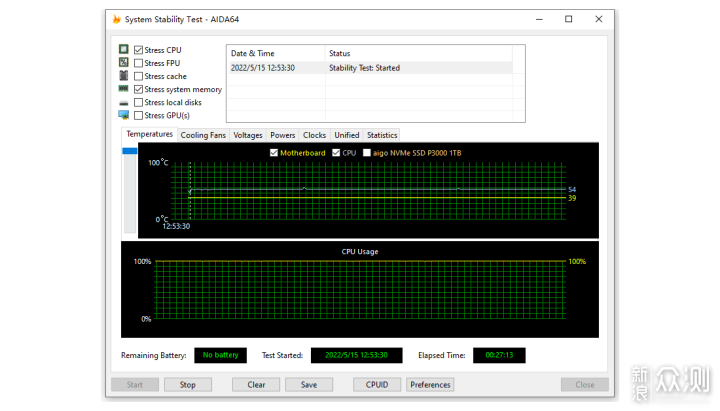This screenshot has height=411, width=720.
Task: Click the Test Started time value
Action: 356,355
